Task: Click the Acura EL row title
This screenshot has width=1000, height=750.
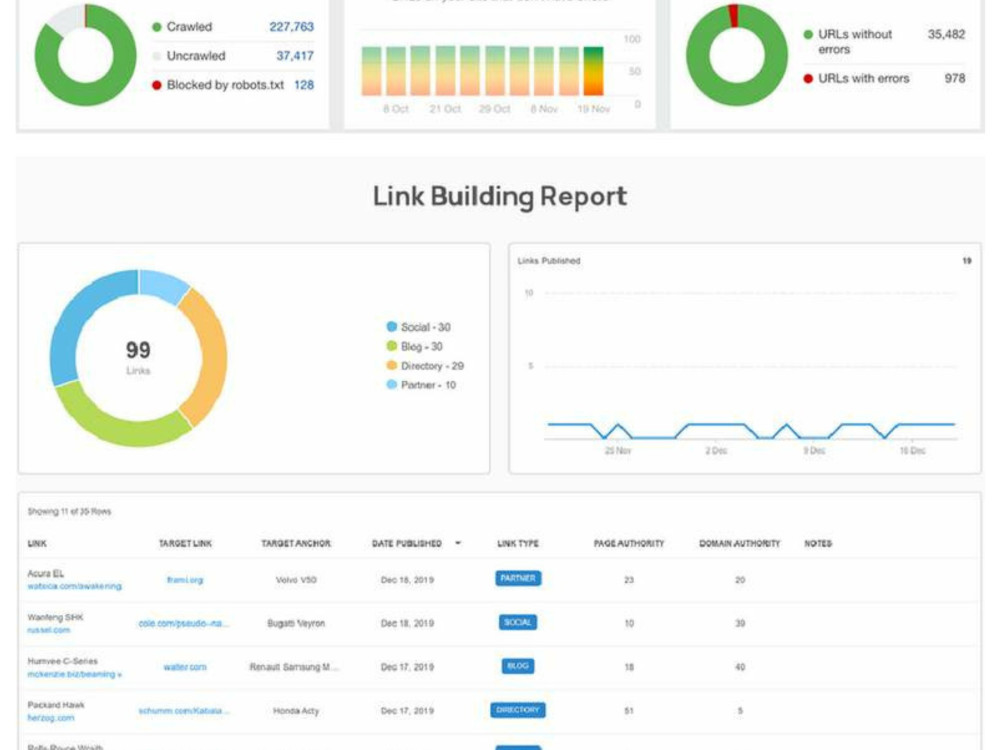Action: [x=45, y=573]
